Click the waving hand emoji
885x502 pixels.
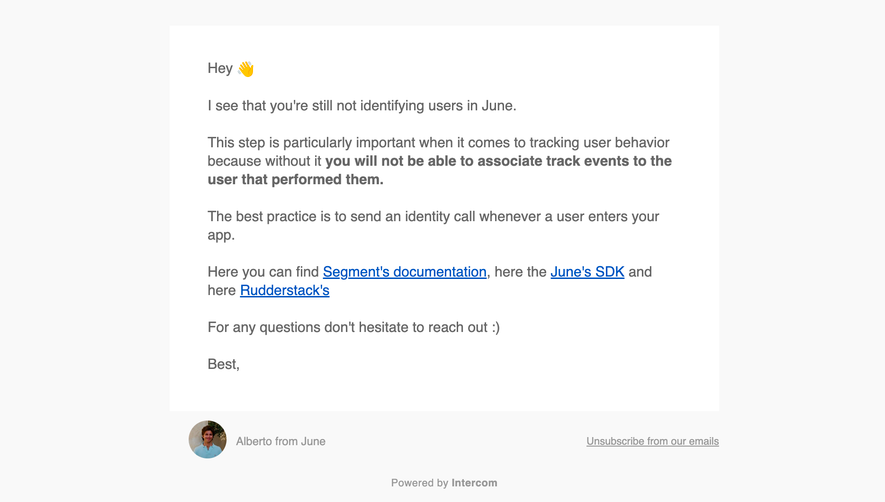246,69
